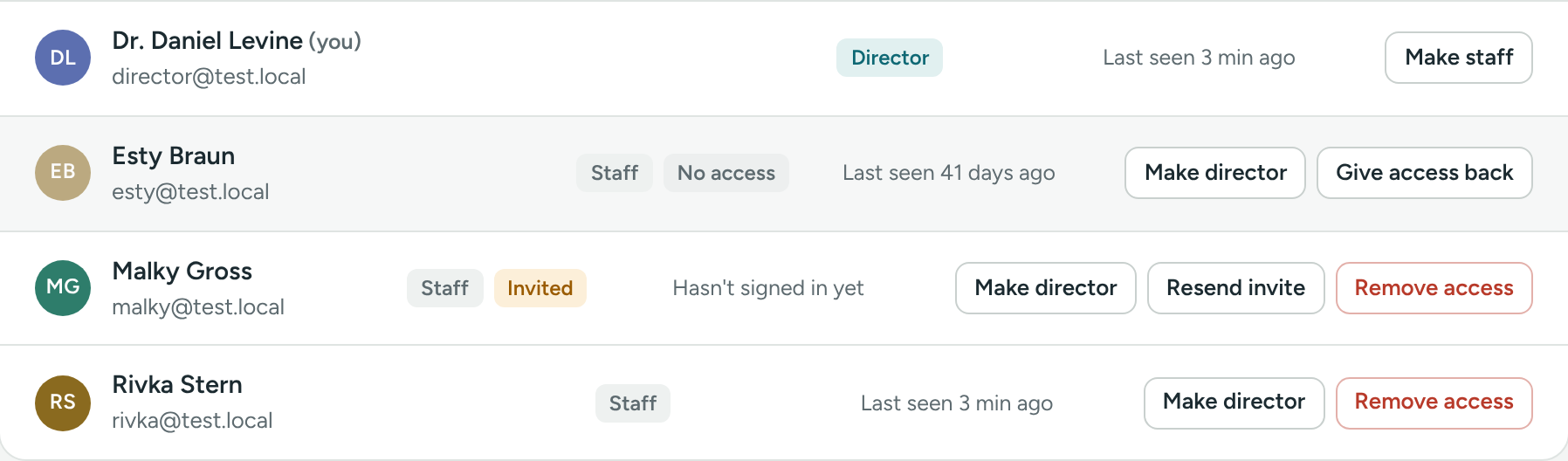Make Malky Gross a director
The width and height of the screenshot is (1568, 461).
click(1046, 288)
